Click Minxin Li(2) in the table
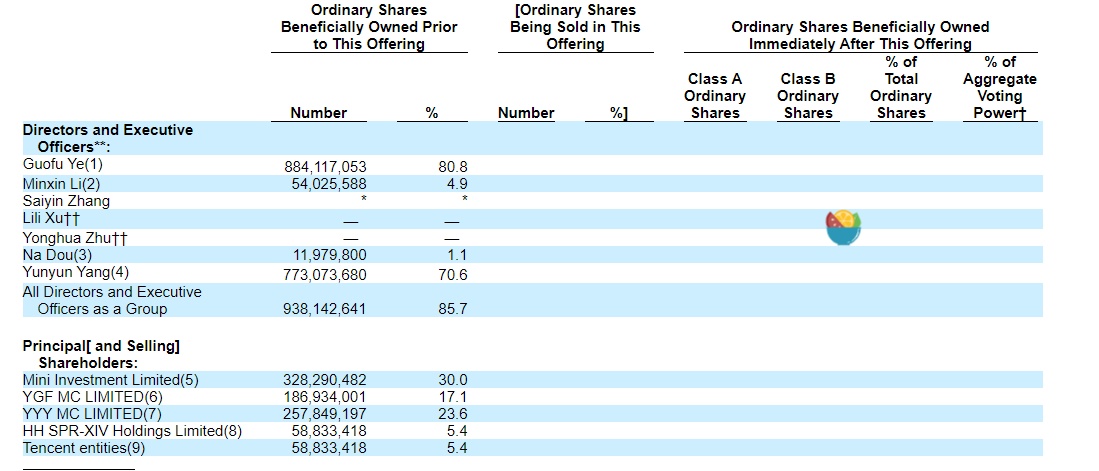 61,183
